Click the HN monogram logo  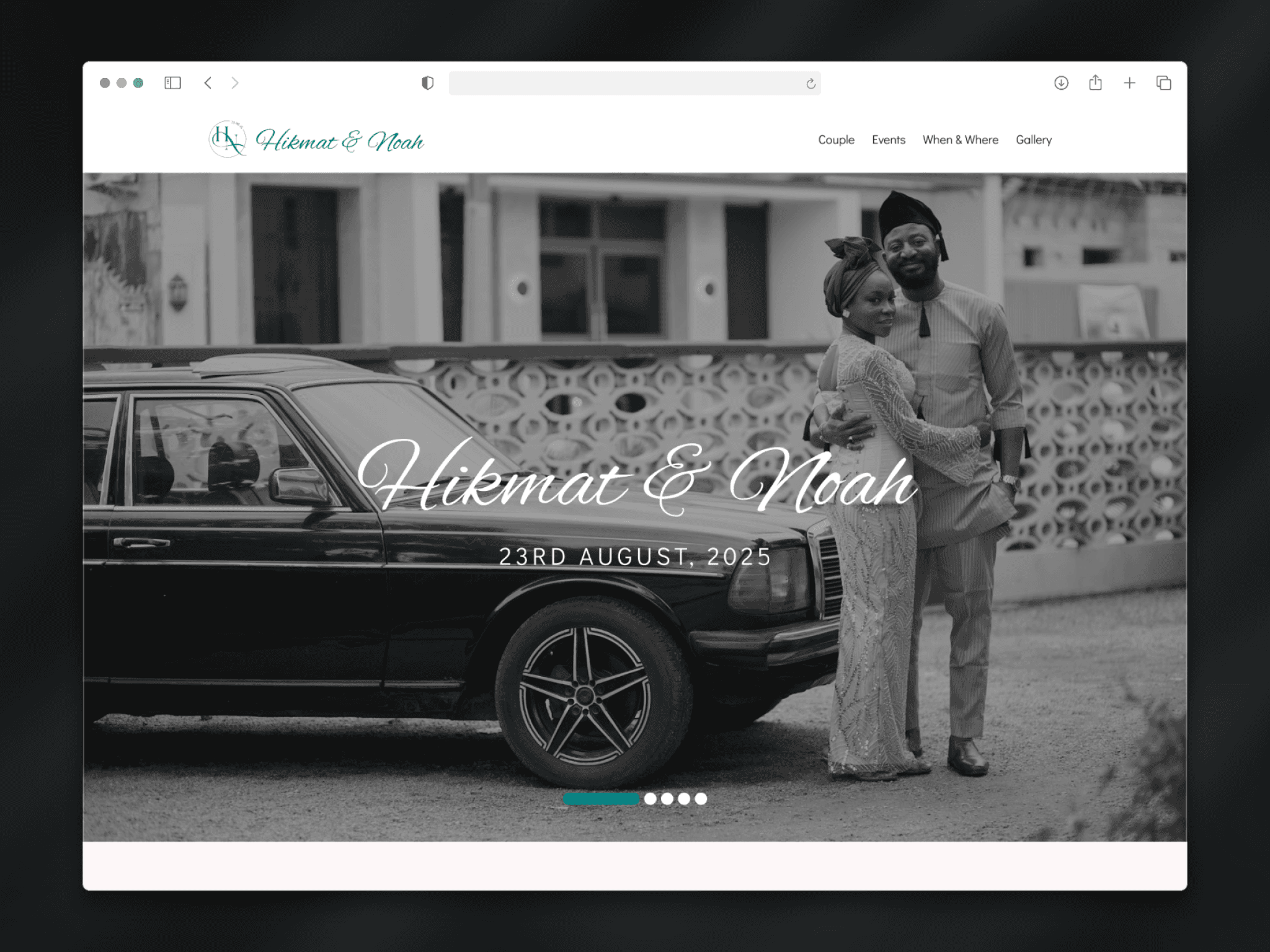coord(228,139)
